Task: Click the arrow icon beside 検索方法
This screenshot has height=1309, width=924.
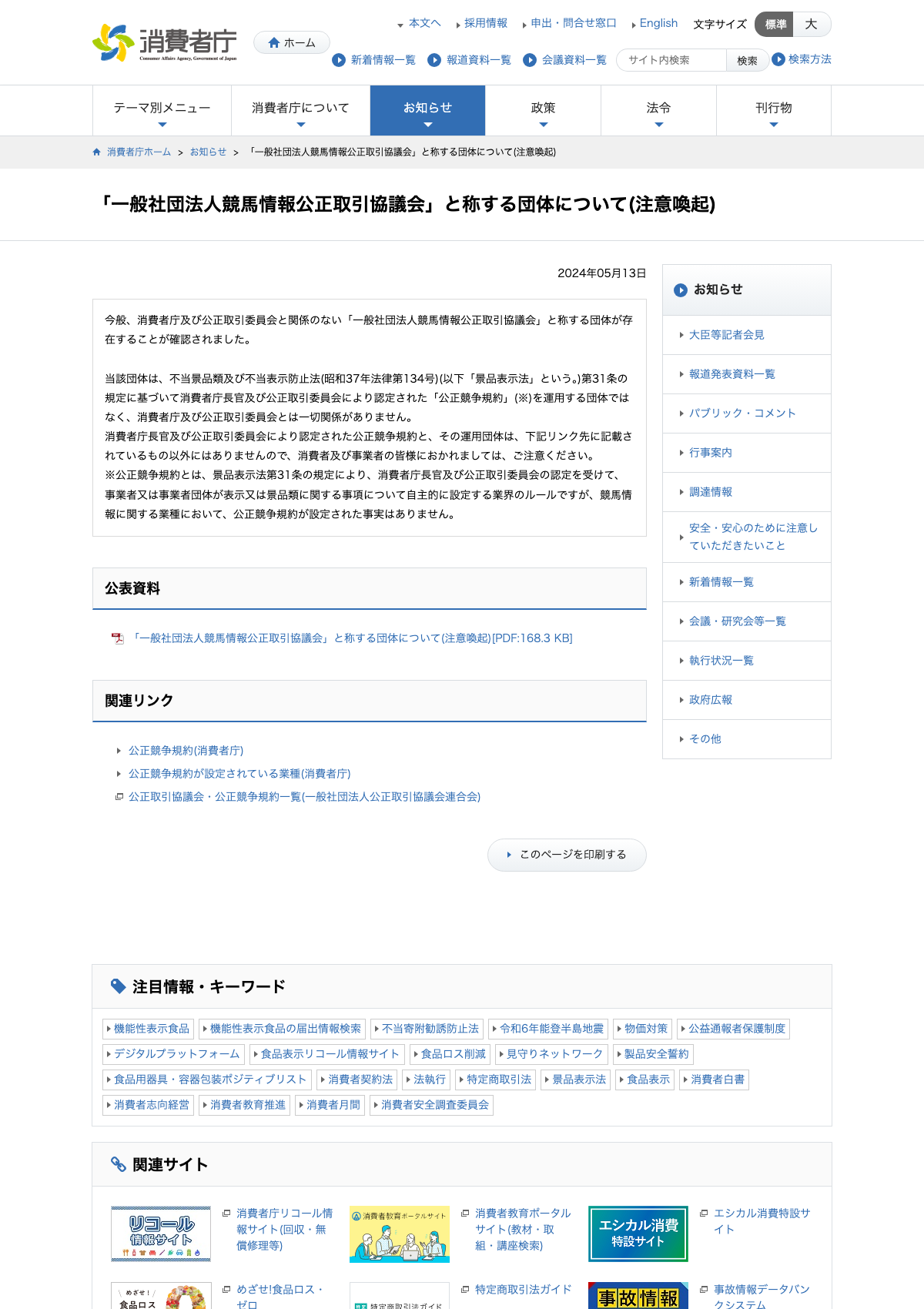Action: pyautogui.click(x=778, y=59)
